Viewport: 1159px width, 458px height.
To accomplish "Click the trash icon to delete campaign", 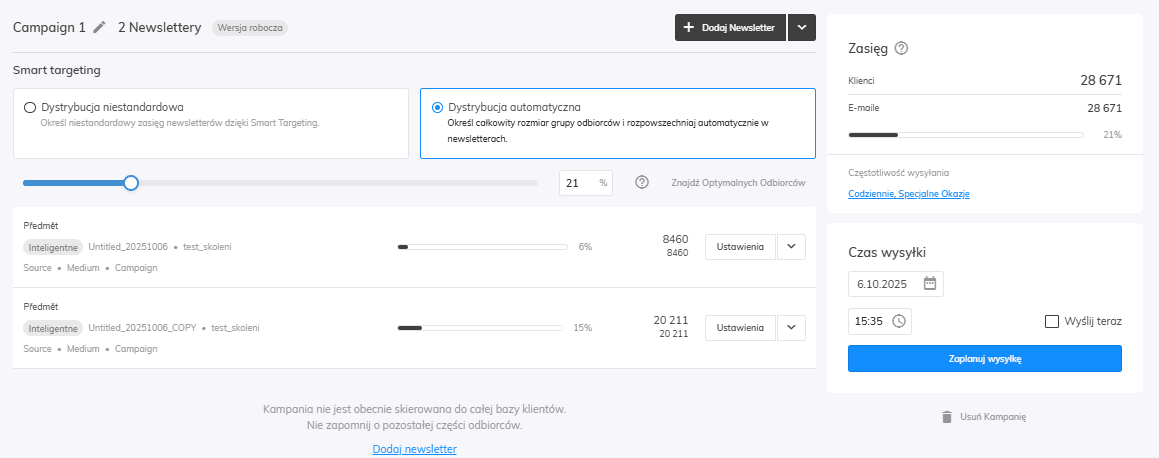I will tap(946, 416).
